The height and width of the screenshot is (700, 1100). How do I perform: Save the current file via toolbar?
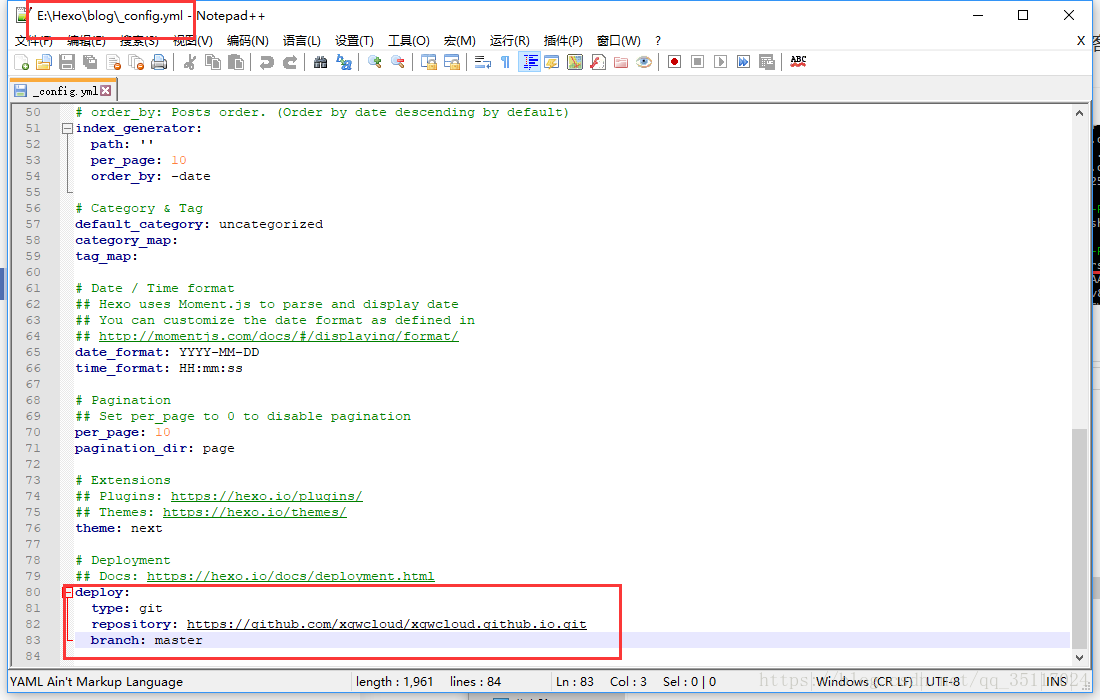(67, 62)
